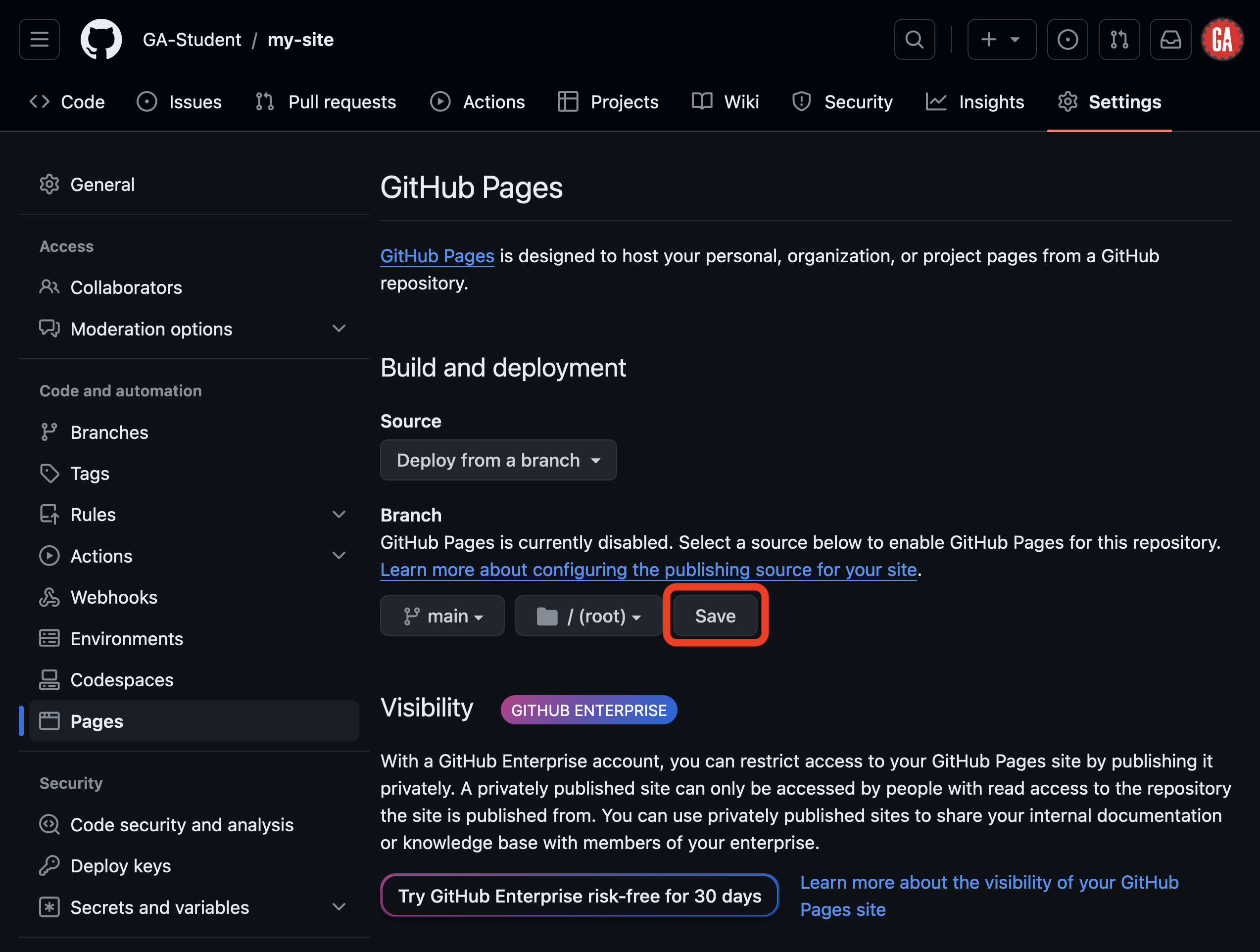Click the Save button

[715, 616]
